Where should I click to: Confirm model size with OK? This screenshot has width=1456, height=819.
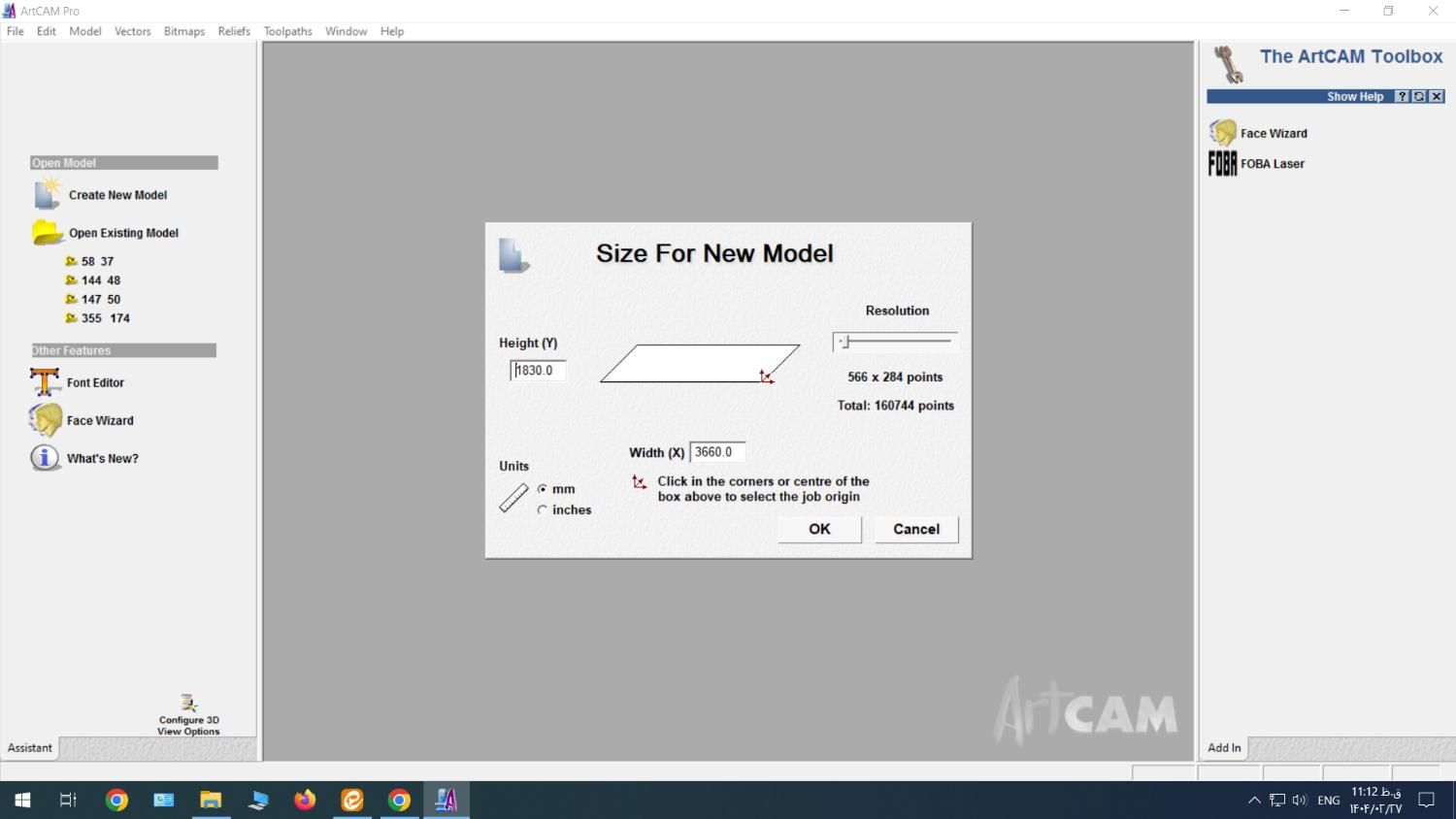(819, 529)
